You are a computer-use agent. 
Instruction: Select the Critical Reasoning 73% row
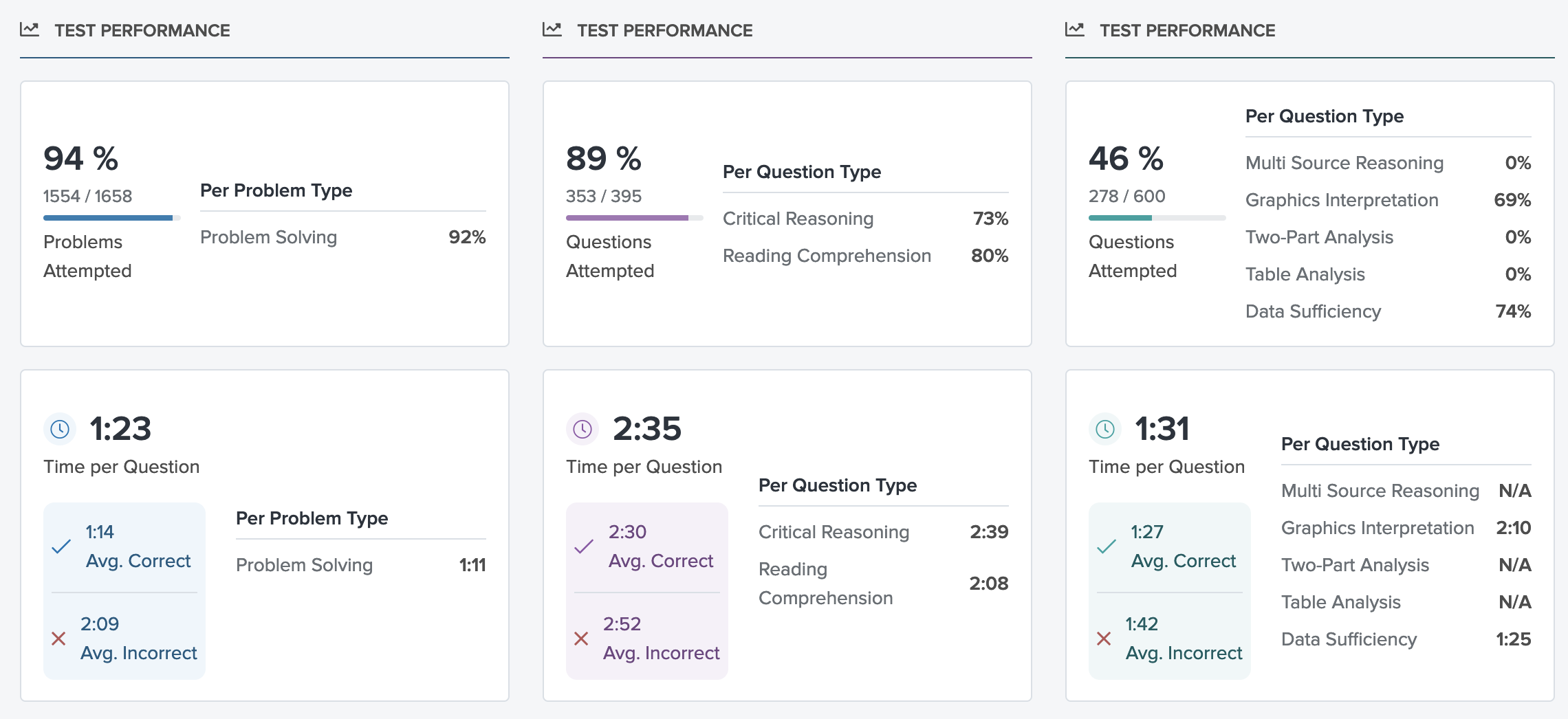865,219
